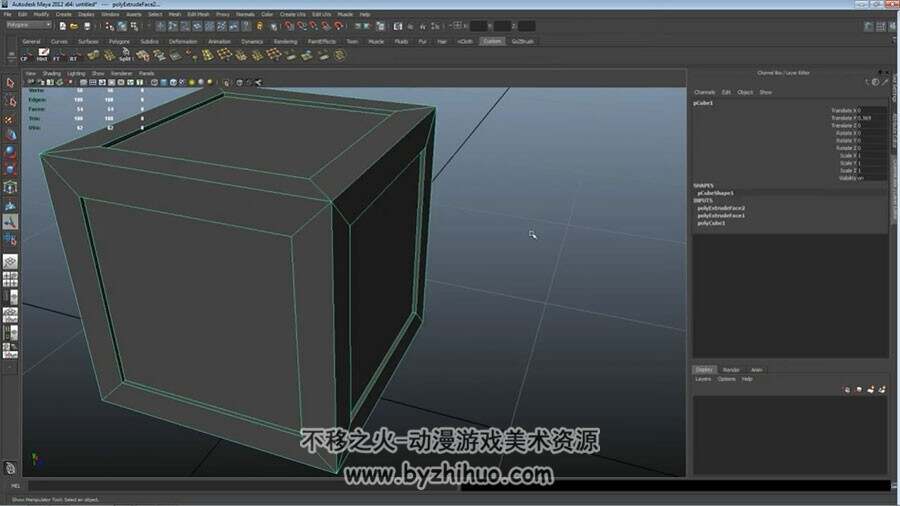Choose the Scale tool cube icon
This screenshot has height=506, width=900.
pyautogui.click(x=10, y=169)
